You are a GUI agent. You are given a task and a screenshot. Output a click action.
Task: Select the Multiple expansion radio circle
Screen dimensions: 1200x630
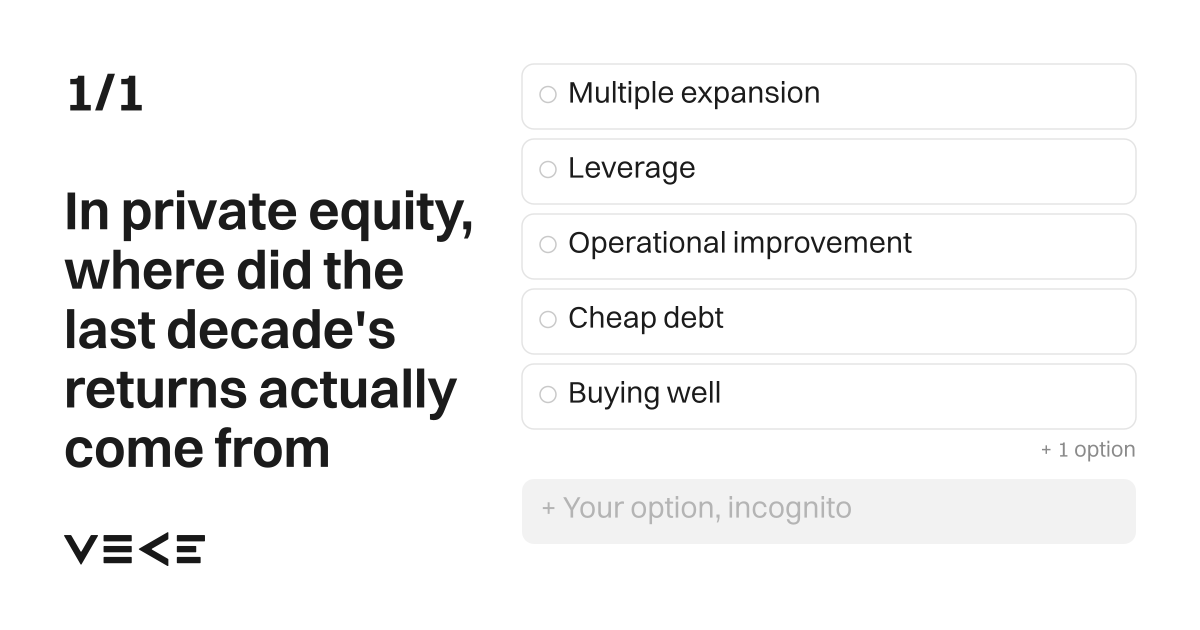548,95
